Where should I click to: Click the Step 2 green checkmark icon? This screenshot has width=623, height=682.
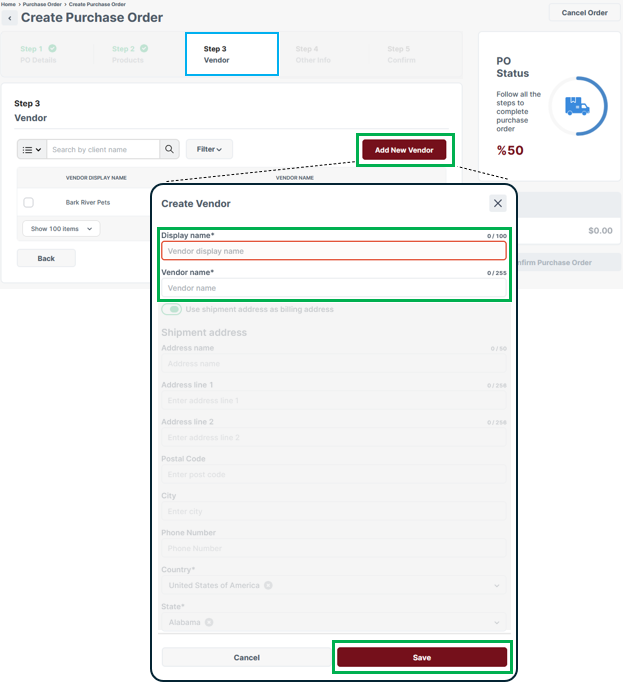click(x=143, y=48)
